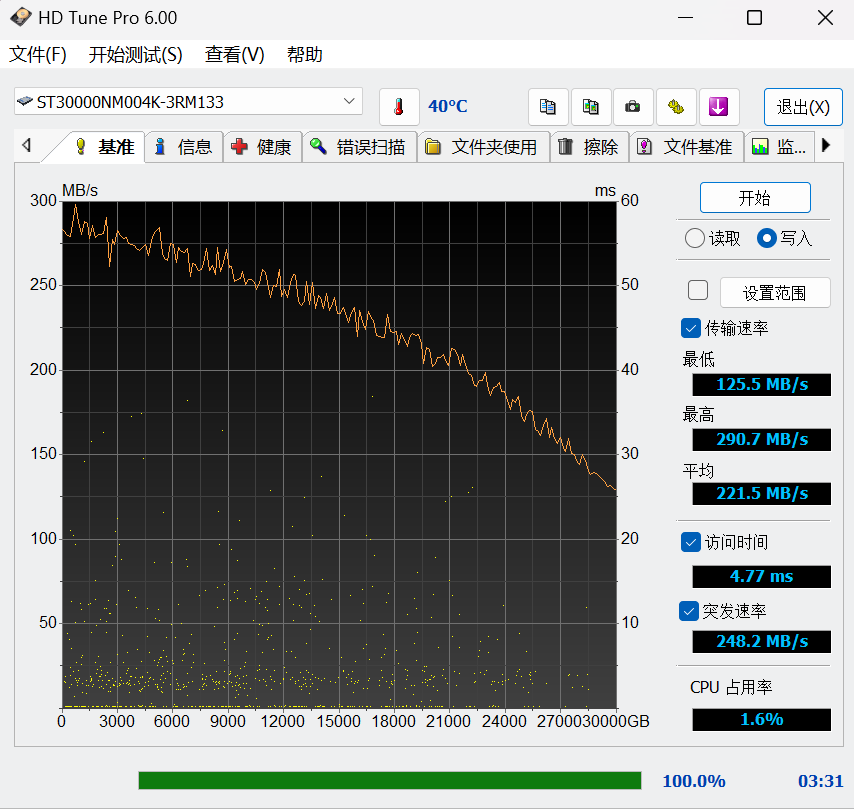
Task: Open options with the yellow tools icon
Action: [676, 107]
